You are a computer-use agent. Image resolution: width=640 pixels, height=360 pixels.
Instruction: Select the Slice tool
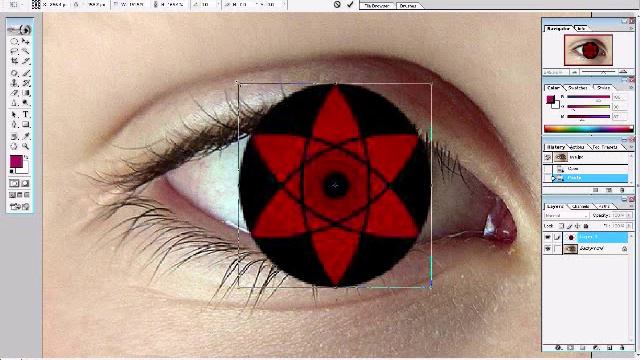click(x=26, y=61)
